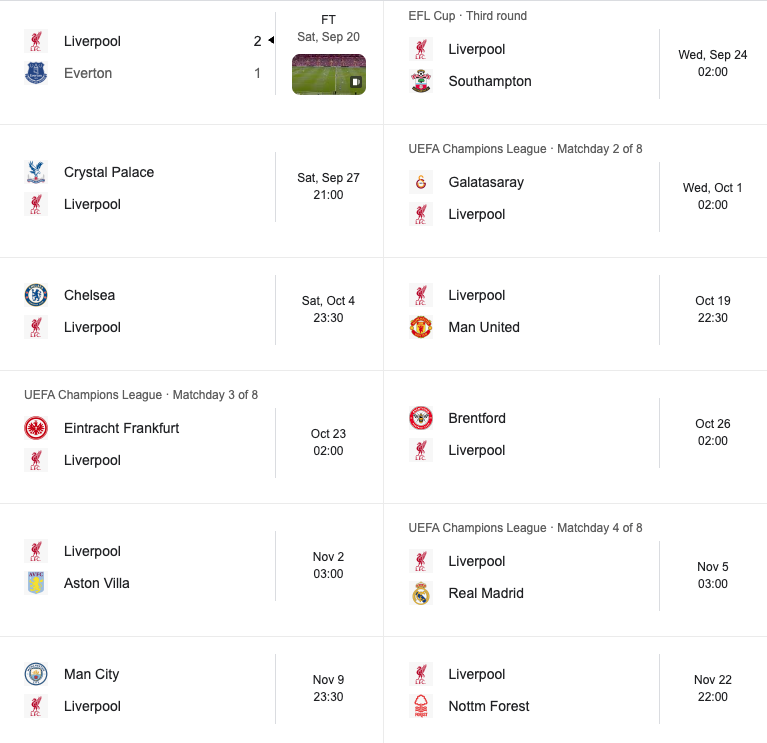
Task: Click the Real Madrid crest
Action: [x=421, y=593]
